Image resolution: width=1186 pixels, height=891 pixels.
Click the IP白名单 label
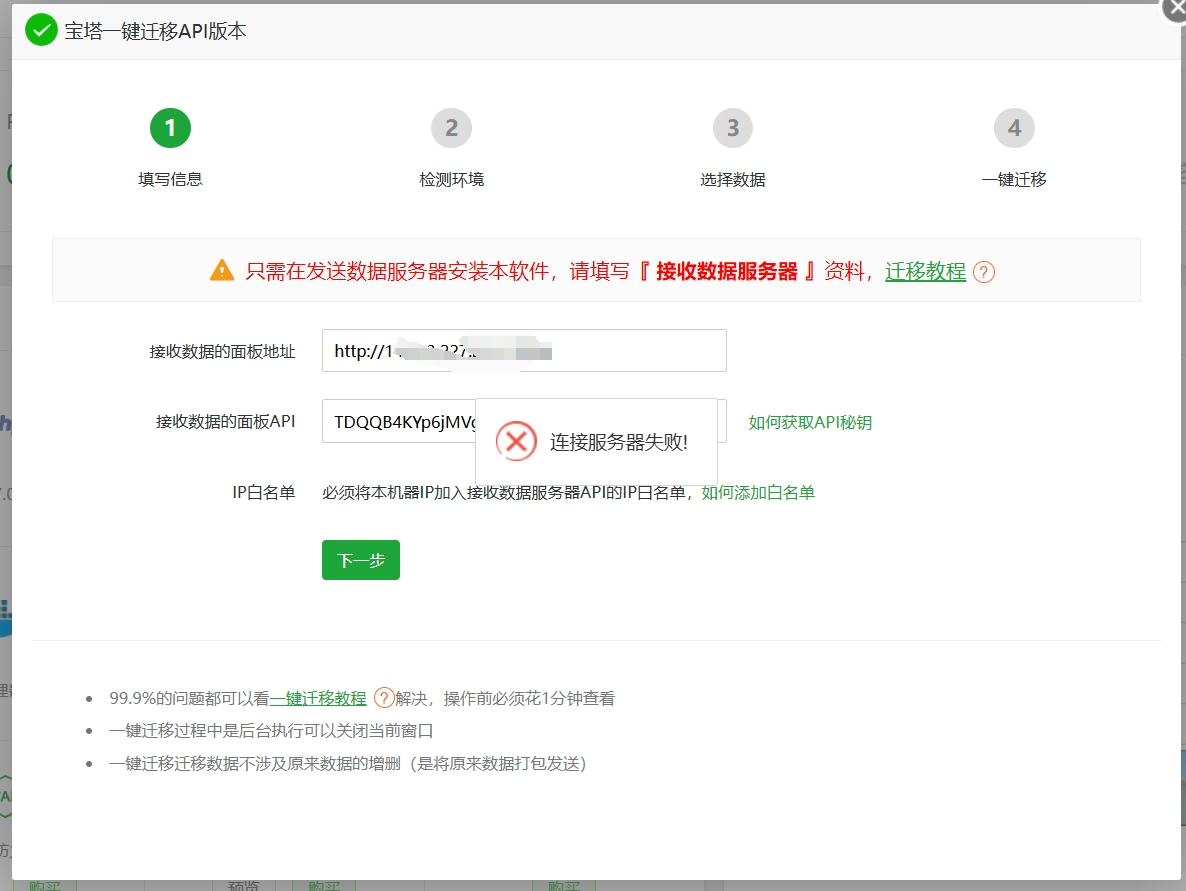(263, 492)
